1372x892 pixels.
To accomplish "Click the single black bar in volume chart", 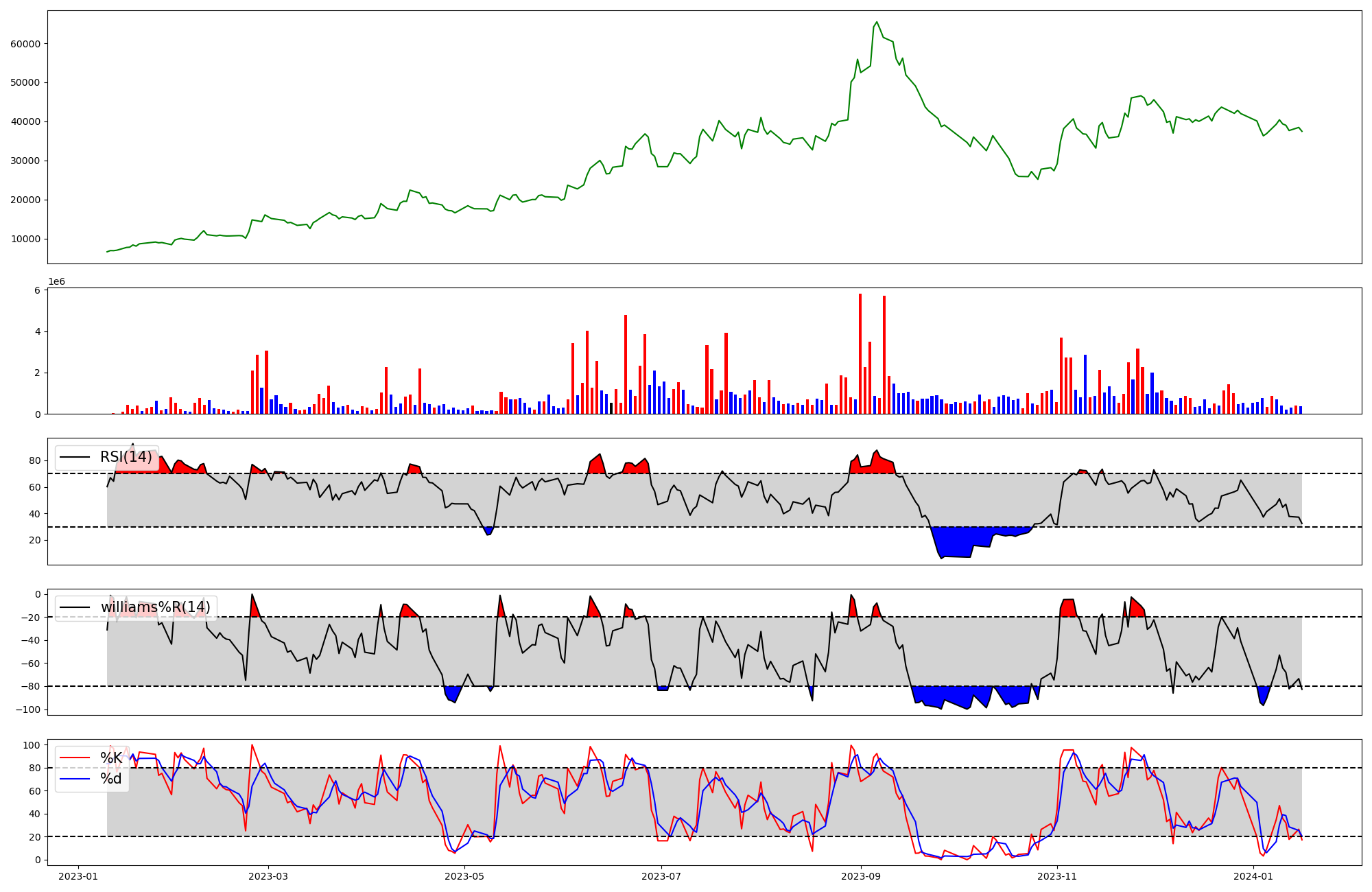I will pyautogui.click(x=611, y=408).
